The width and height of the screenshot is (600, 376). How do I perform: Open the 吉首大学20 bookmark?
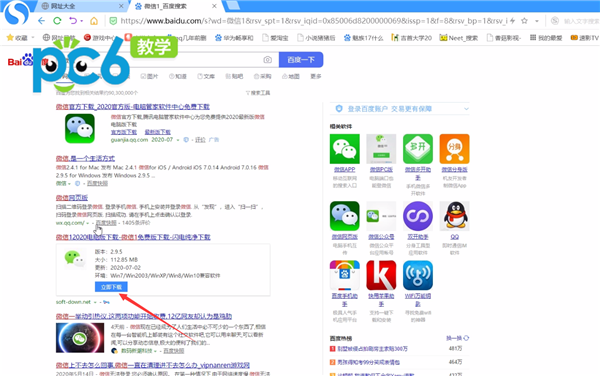tap(411, 37)
